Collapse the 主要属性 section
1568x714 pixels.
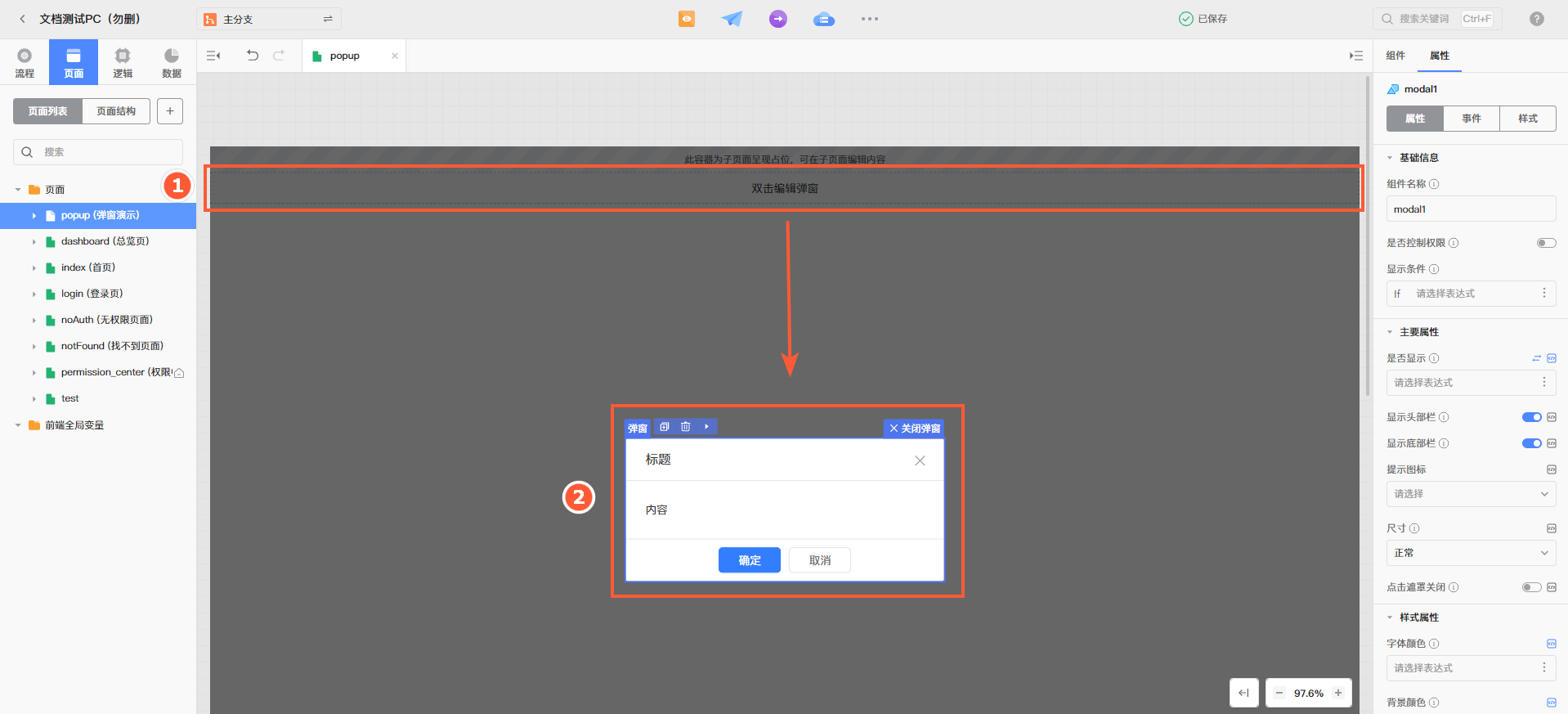coord(1389,332)
